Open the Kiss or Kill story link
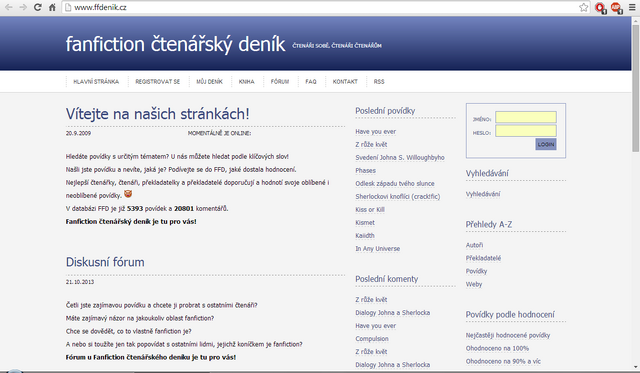 (370, 209)
